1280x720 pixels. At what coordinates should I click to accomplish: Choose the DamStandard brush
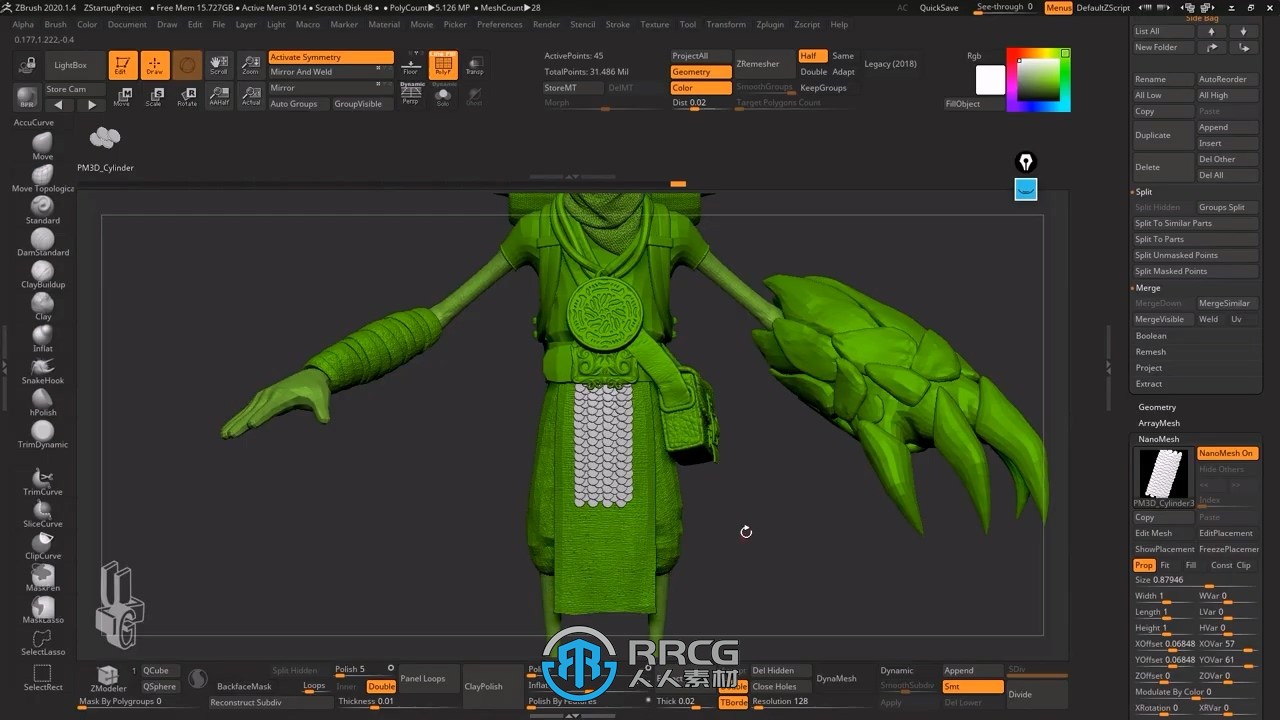point(42,242)
